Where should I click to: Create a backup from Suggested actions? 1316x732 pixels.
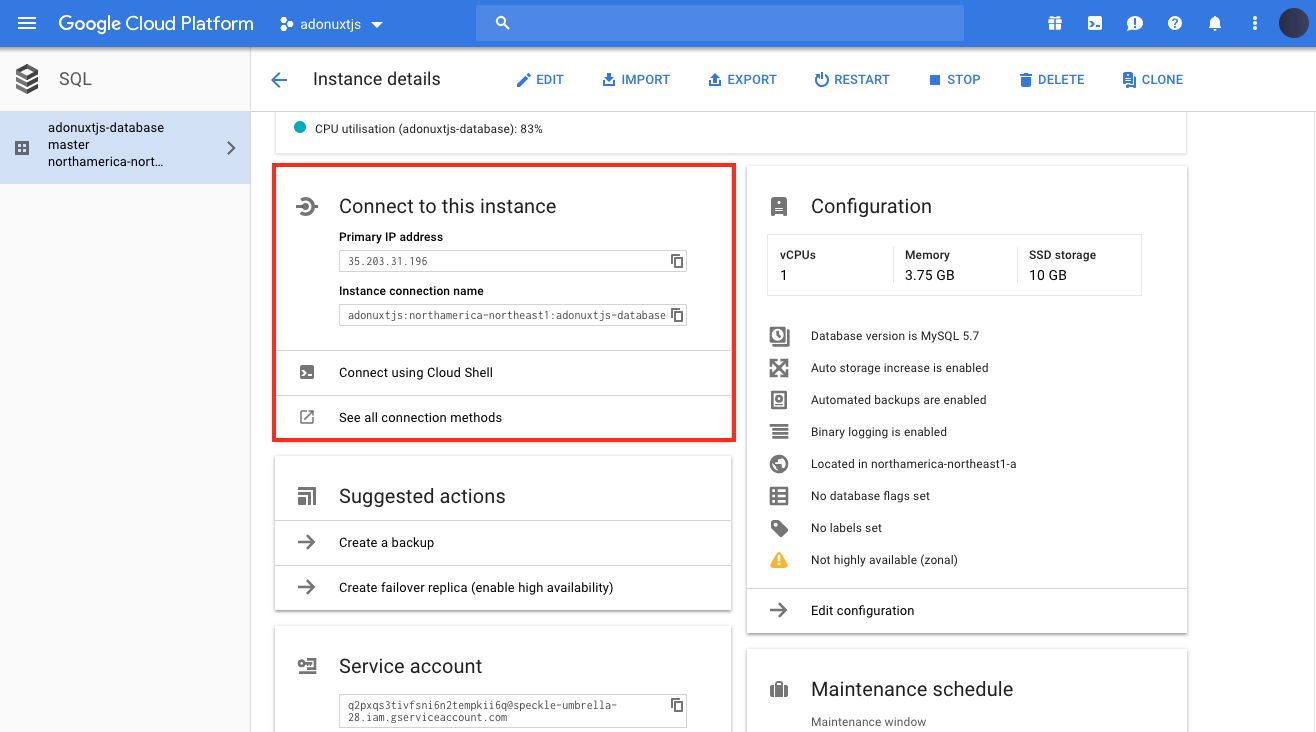[x=386, y=542]
